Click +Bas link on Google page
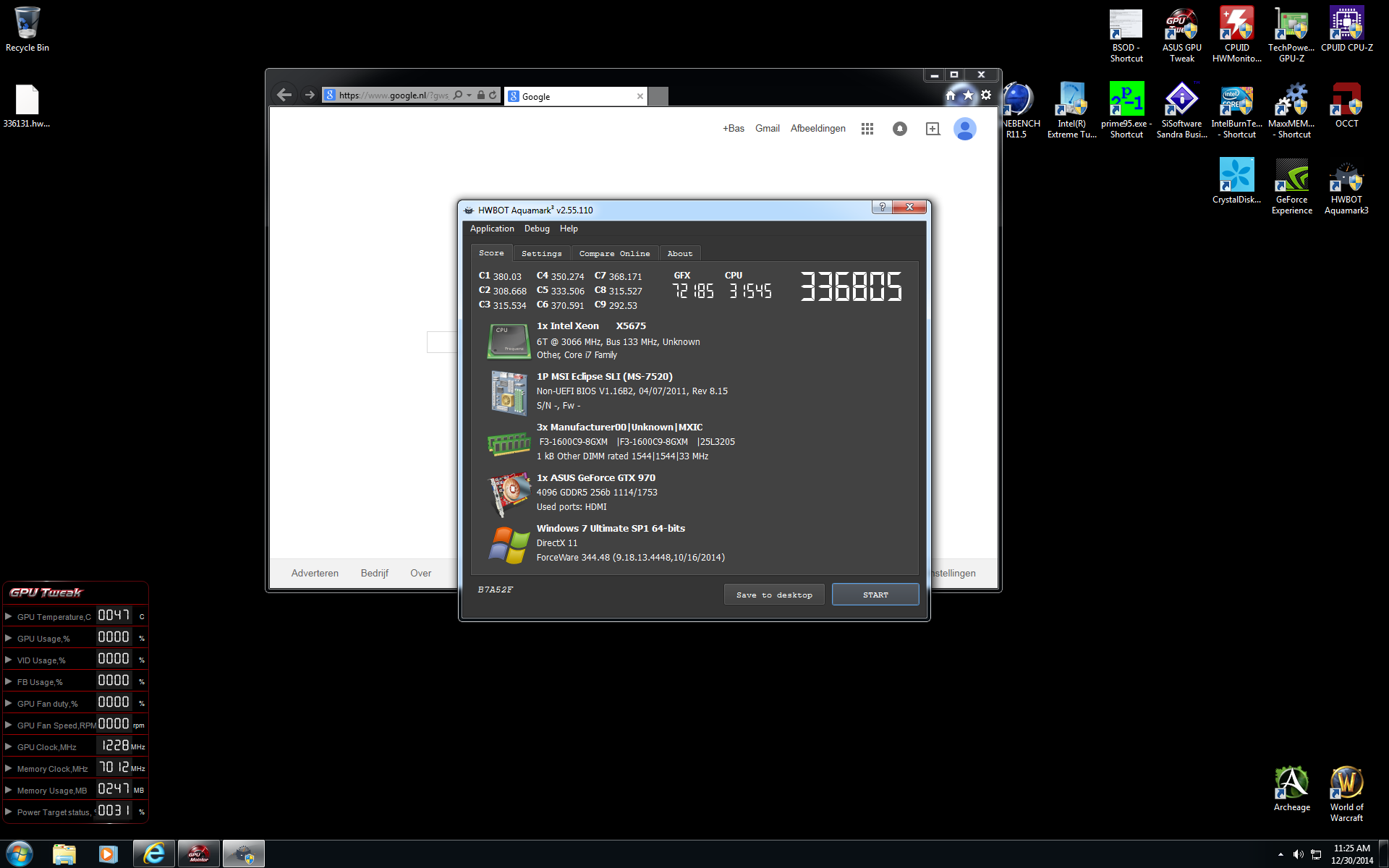This screenshot has height=868, width=1389. pyautogui.click(x=734, y=129)
